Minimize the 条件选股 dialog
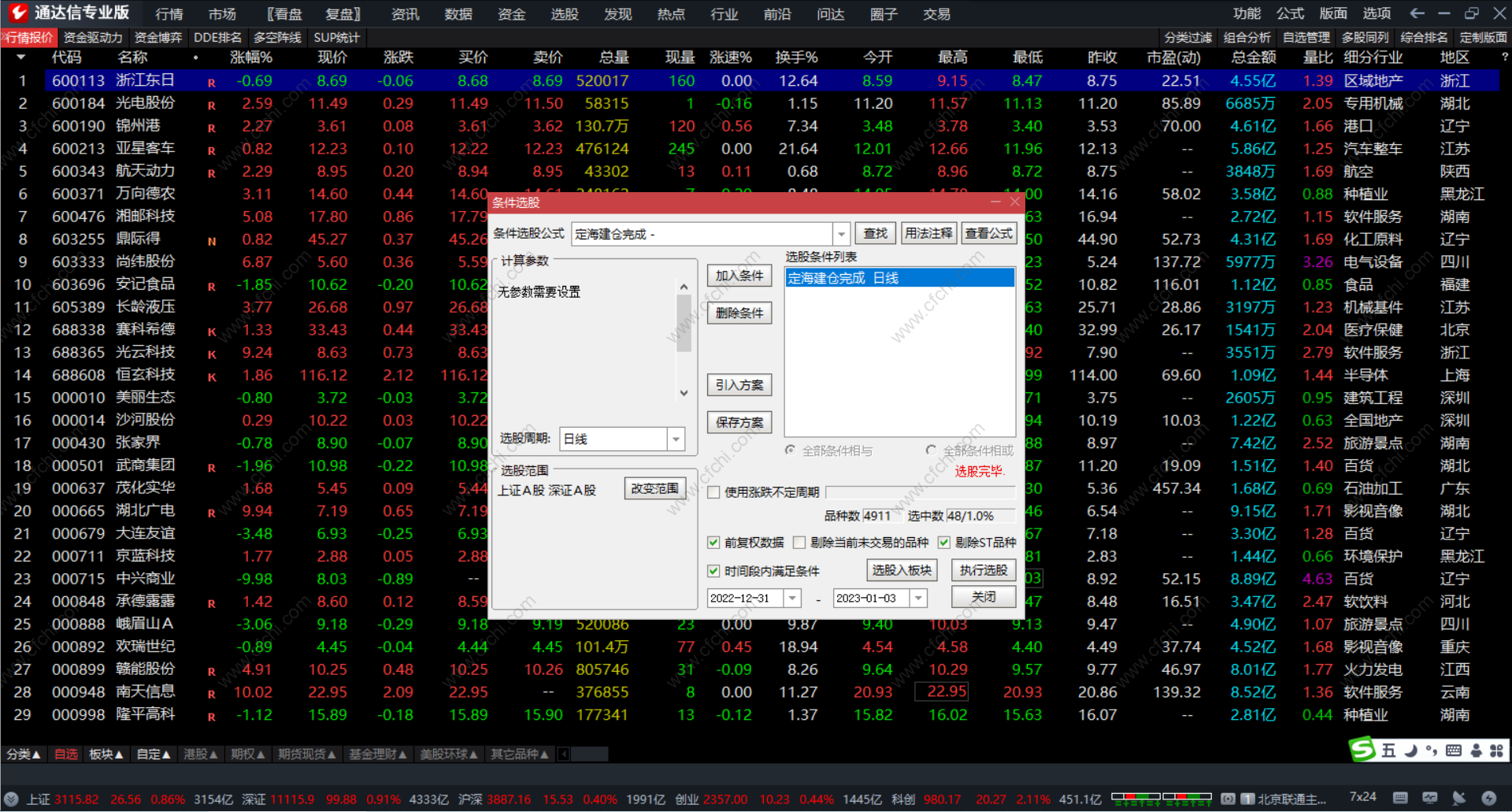Image resolution: width=1512 pixels, height=812 pixels. click(x=995, y=202)
